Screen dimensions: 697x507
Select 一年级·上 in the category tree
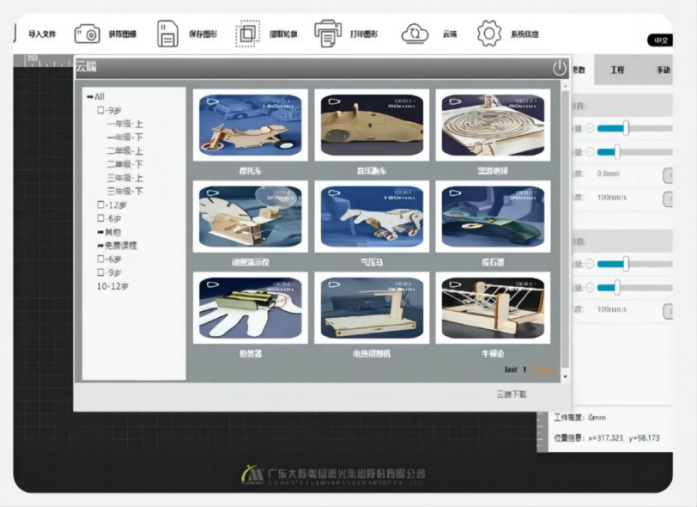click(x=125, y=123)
